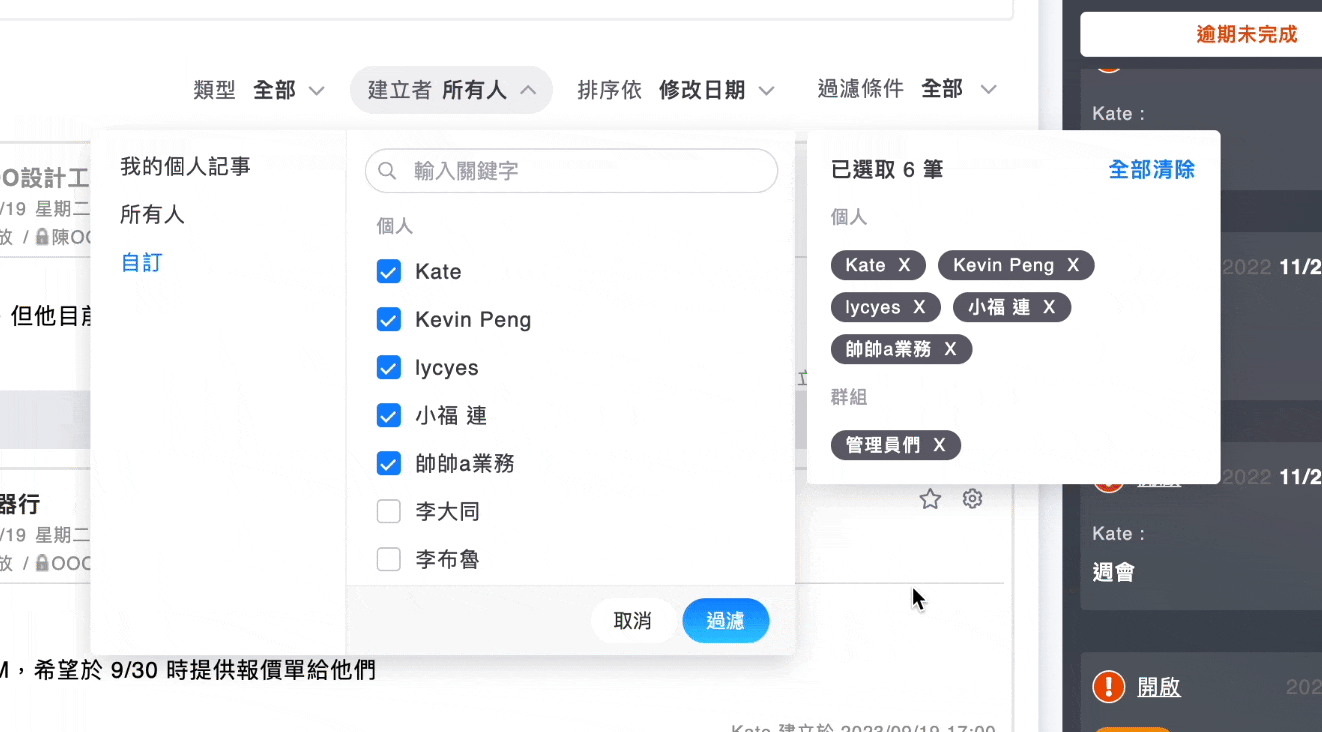Viewport: 1322px width, 732px height.
Task: Remove Kevin Peng using the X on his chip
Action: [1074, 265]
